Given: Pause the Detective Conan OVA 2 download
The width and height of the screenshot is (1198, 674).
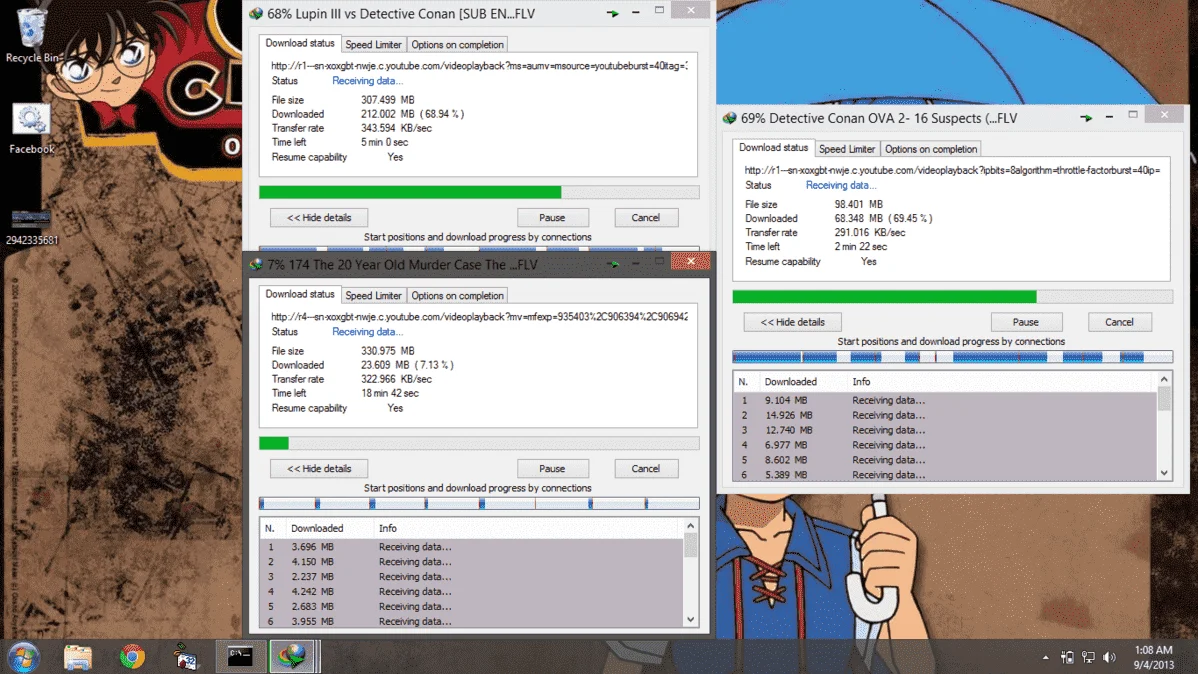Looking at the screenshot, I should click(1026, 322).
